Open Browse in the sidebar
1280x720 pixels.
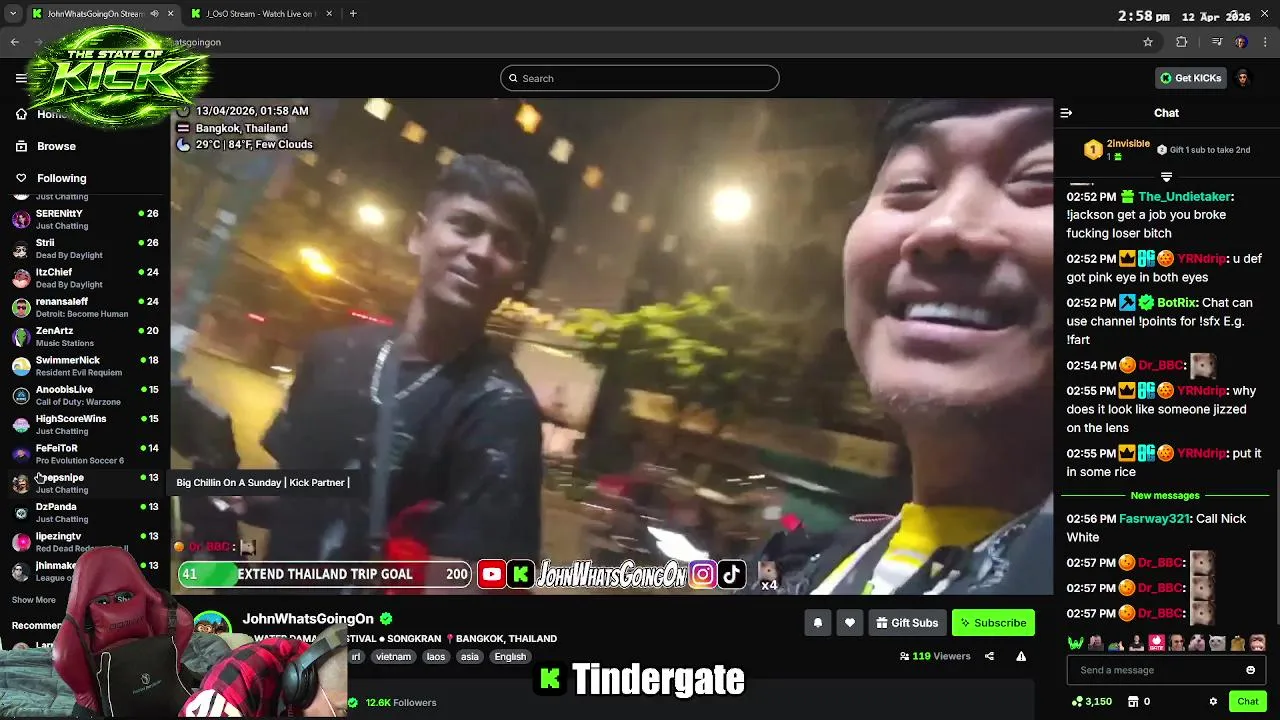(x=56, y=146)
